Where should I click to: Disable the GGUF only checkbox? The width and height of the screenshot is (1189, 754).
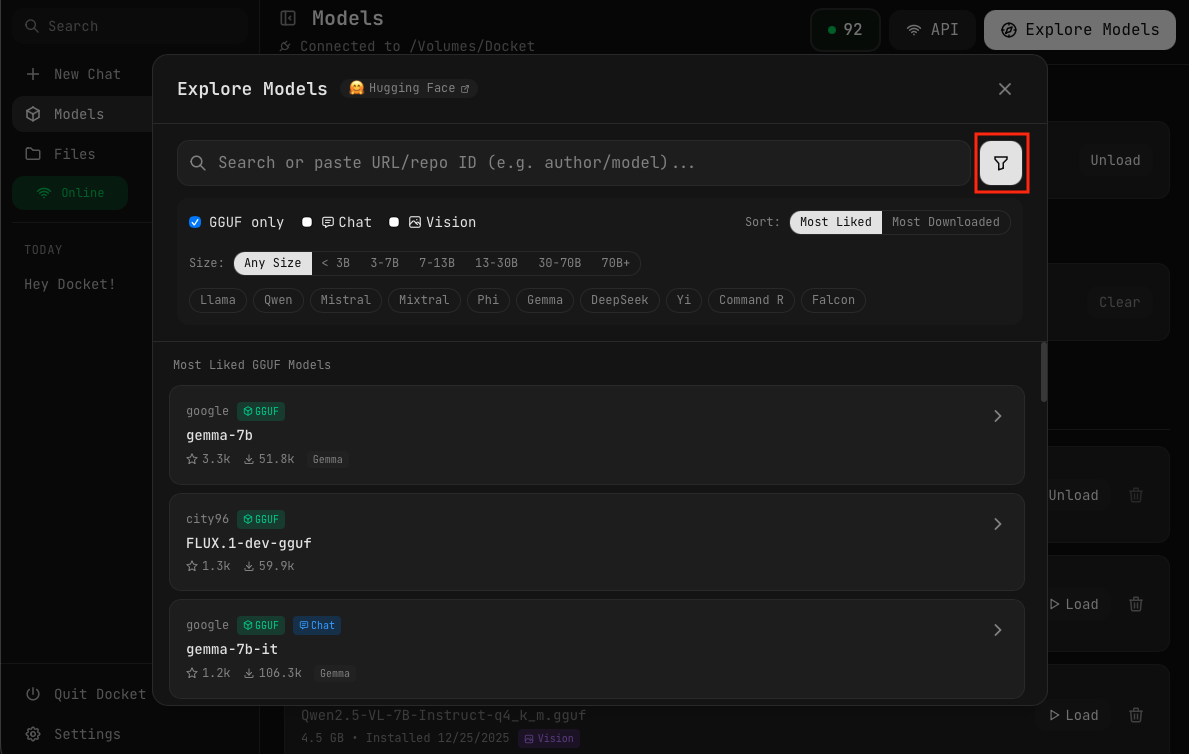(x=195, y=222)
